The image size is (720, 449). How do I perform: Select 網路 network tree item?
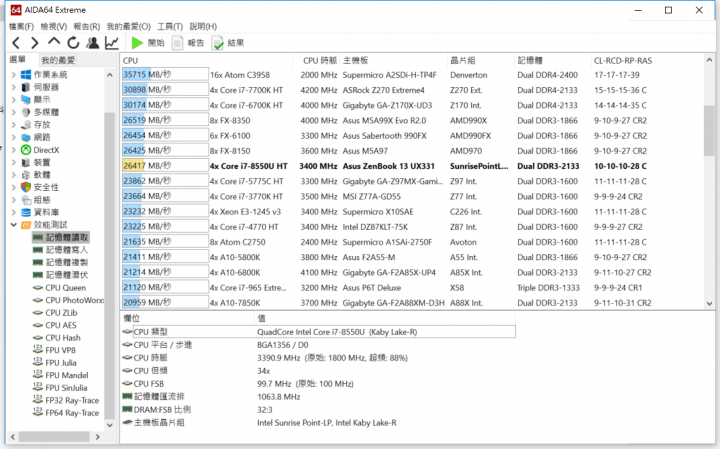[x=36, y=137]
